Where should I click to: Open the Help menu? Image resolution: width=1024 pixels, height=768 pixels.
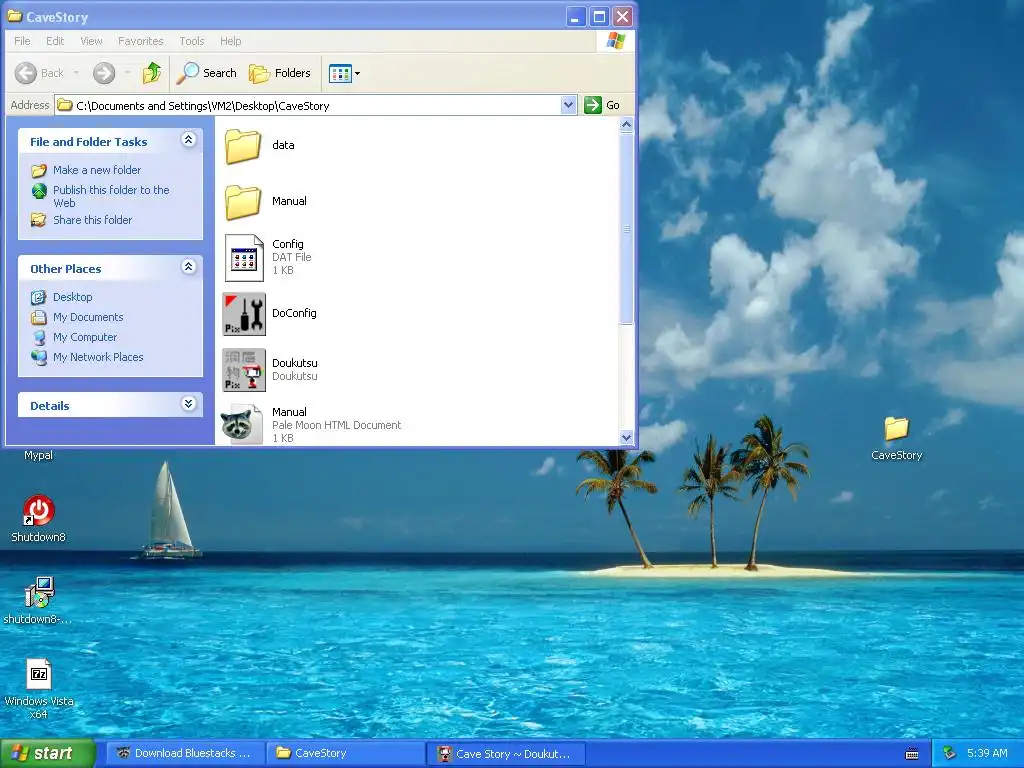231,41
